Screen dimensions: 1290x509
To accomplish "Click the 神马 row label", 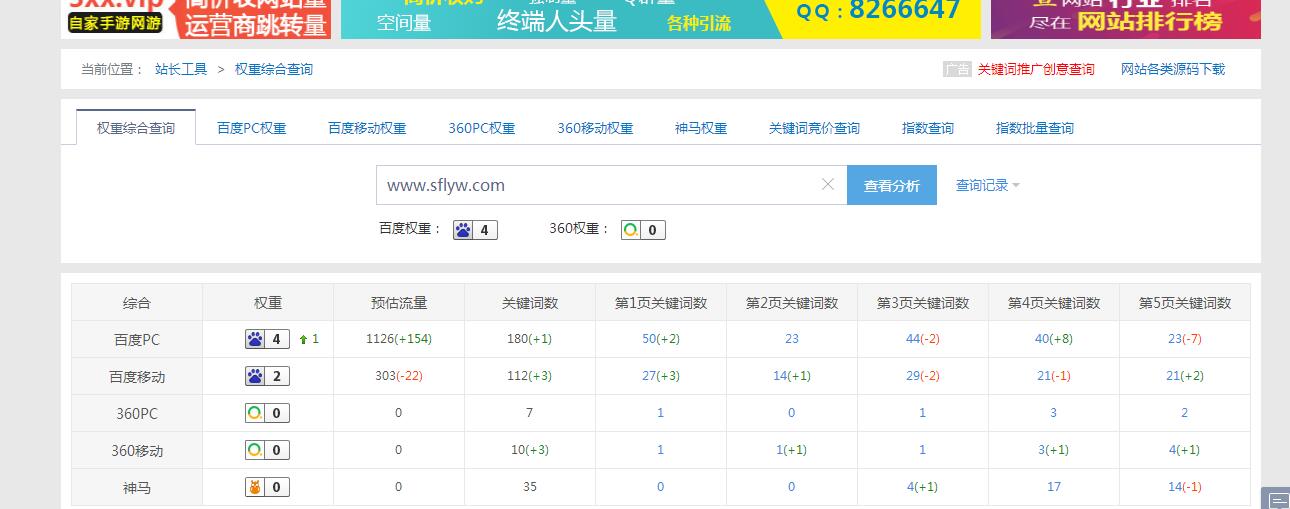I will point(136,487).
